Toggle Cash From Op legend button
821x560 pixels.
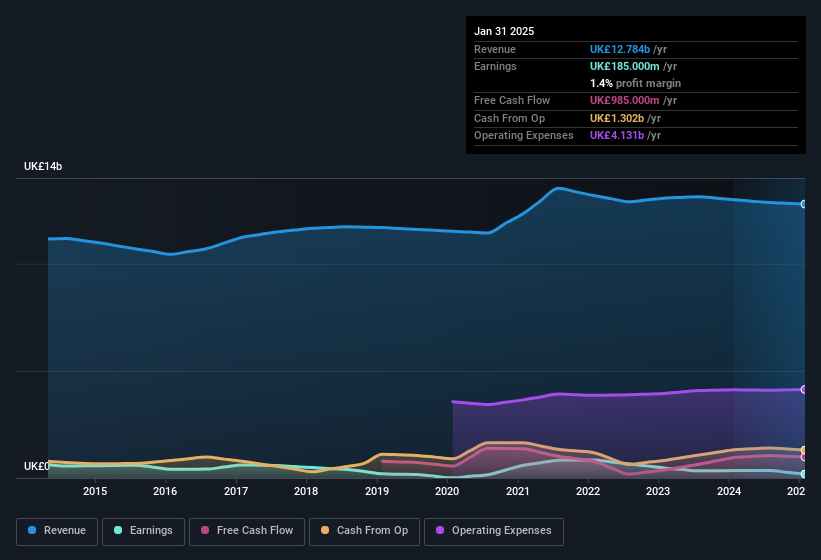tap(364, 531)
